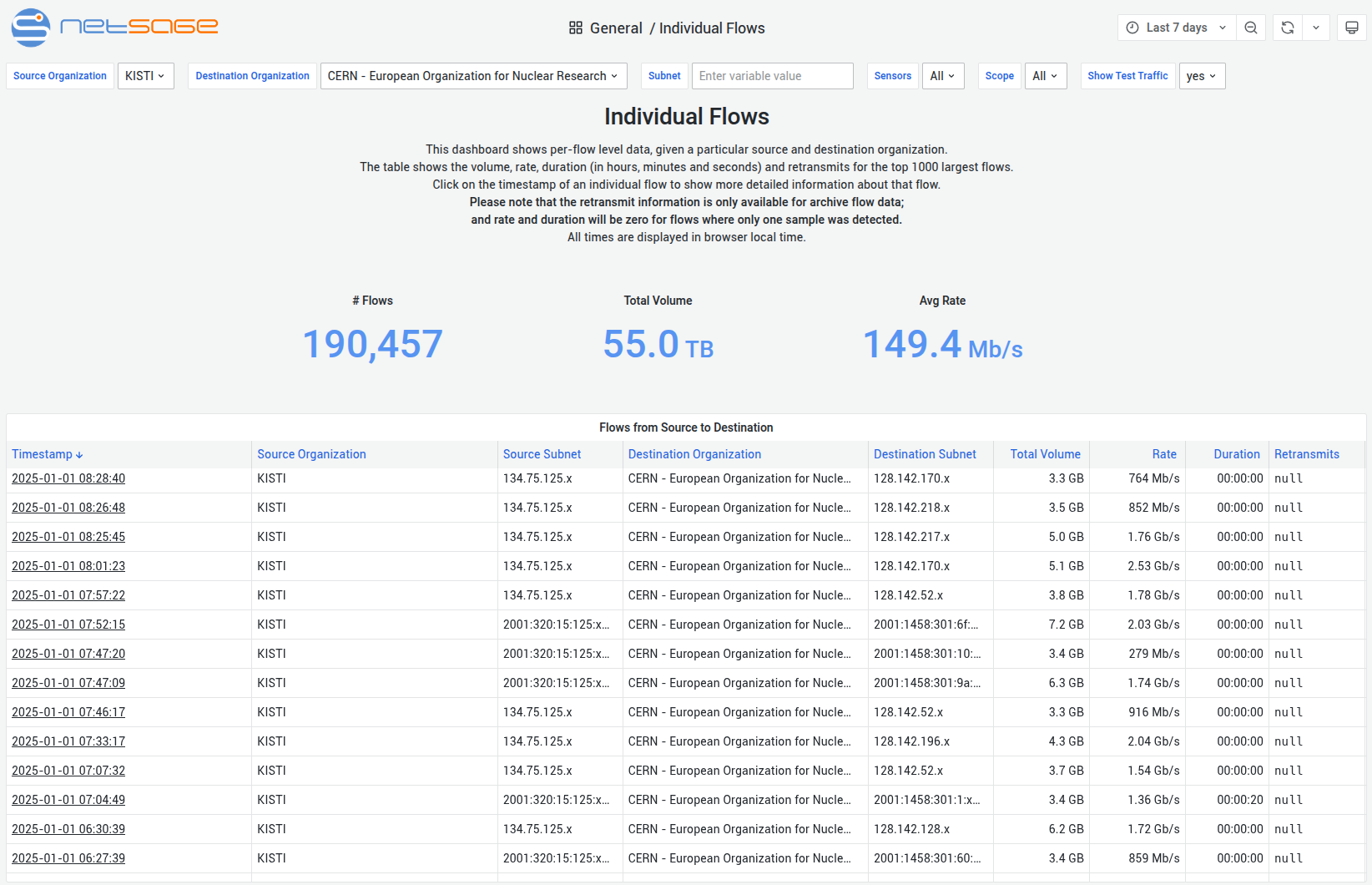
Task: Open the Show Test Traffic yes dropdown
Action: [1202, 76]
